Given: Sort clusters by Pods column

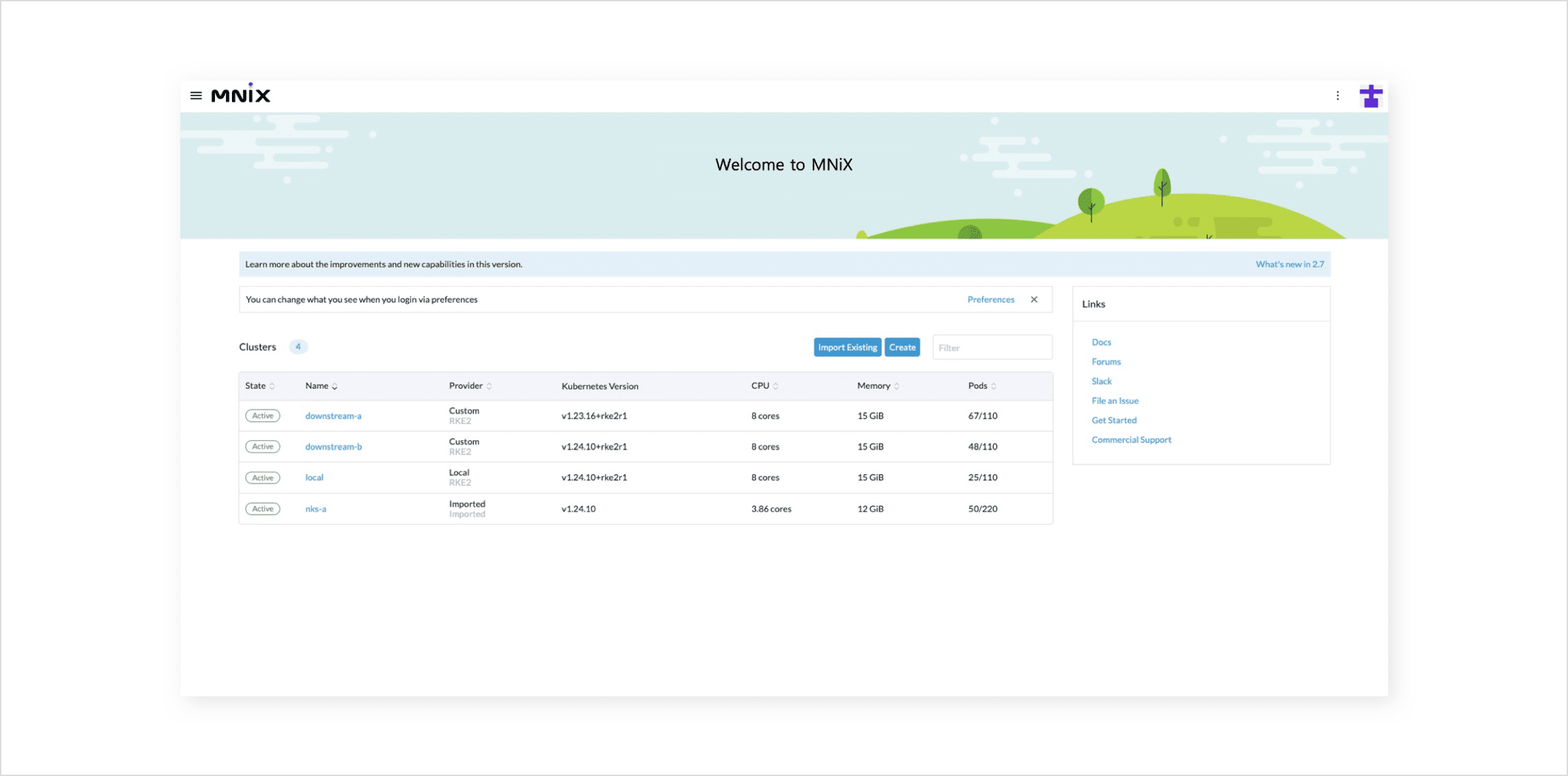Looking at the screenshot, I should point(981,386).
